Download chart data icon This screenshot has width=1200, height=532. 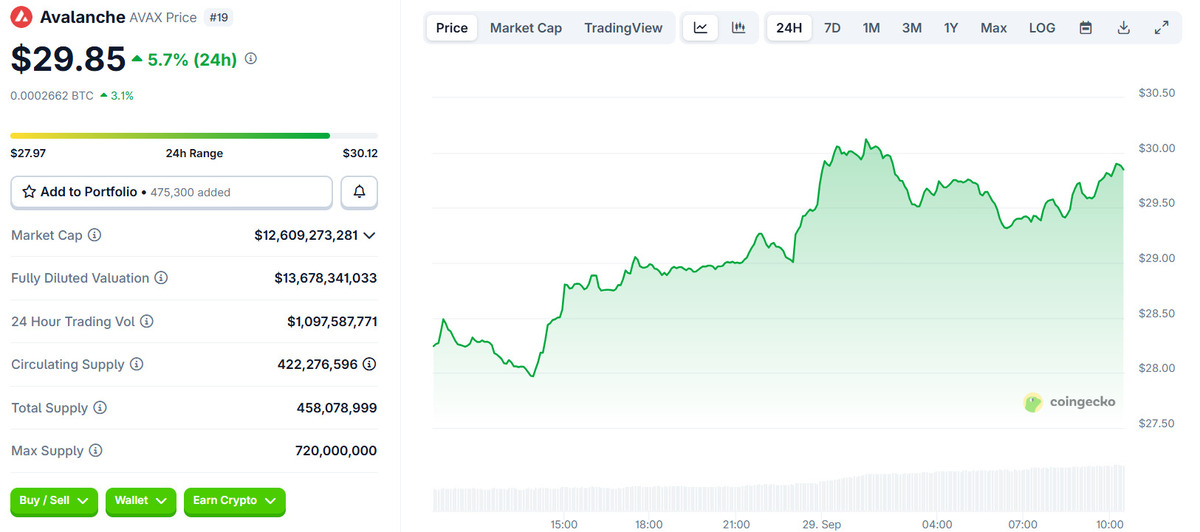(1123, 28)
